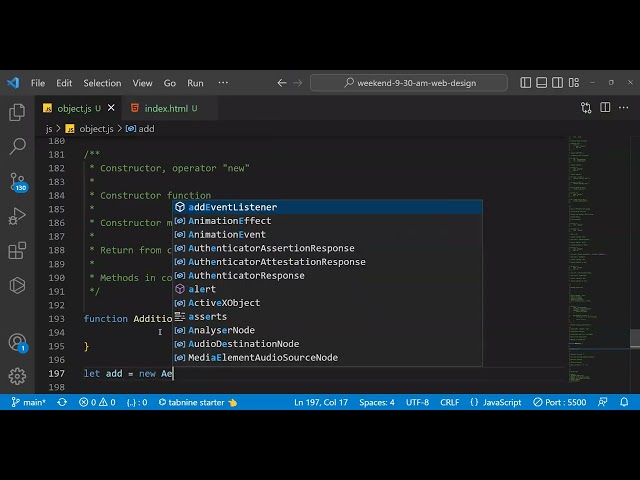The image size is (640, 480).
Task: Split the editor to the right
Action: pyautogui.click(x=605, y=107)
